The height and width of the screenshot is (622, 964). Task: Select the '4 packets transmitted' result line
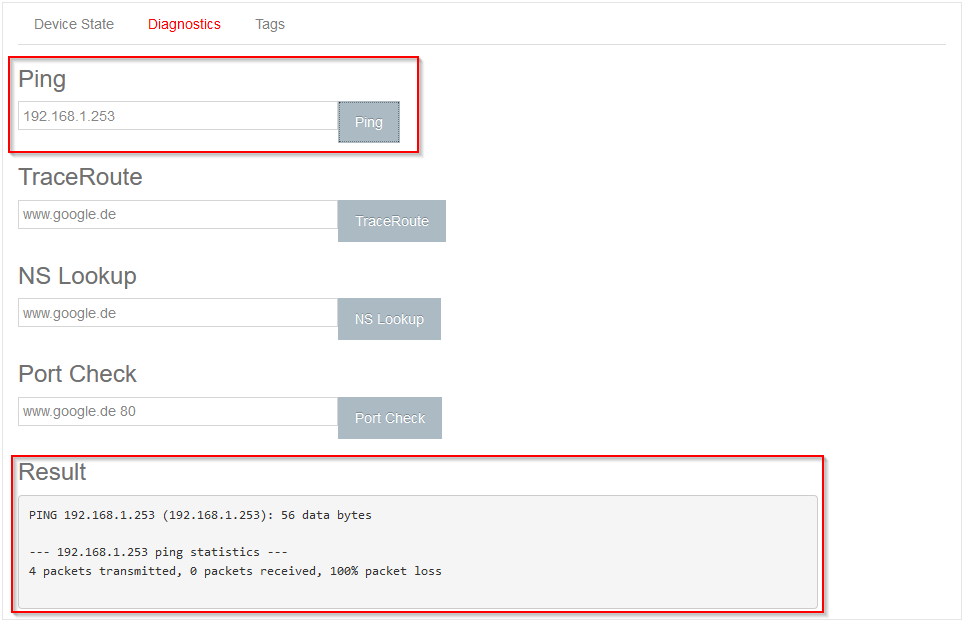(235, 571)
